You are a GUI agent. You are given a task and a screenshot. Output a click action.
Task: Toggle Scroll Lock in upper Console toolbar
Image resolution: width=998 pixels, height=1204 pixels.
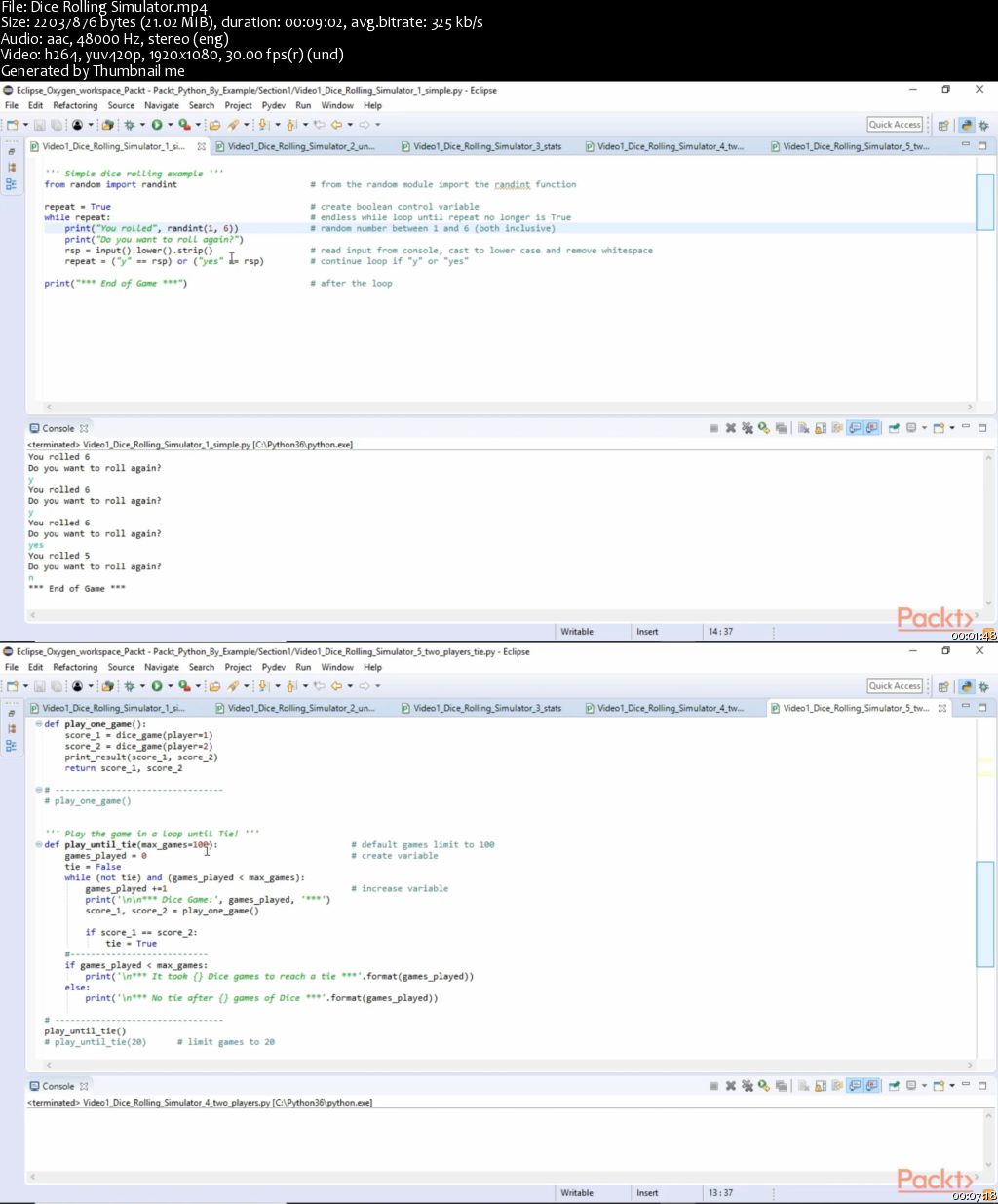pyautogui.click(x=820, y=428)
